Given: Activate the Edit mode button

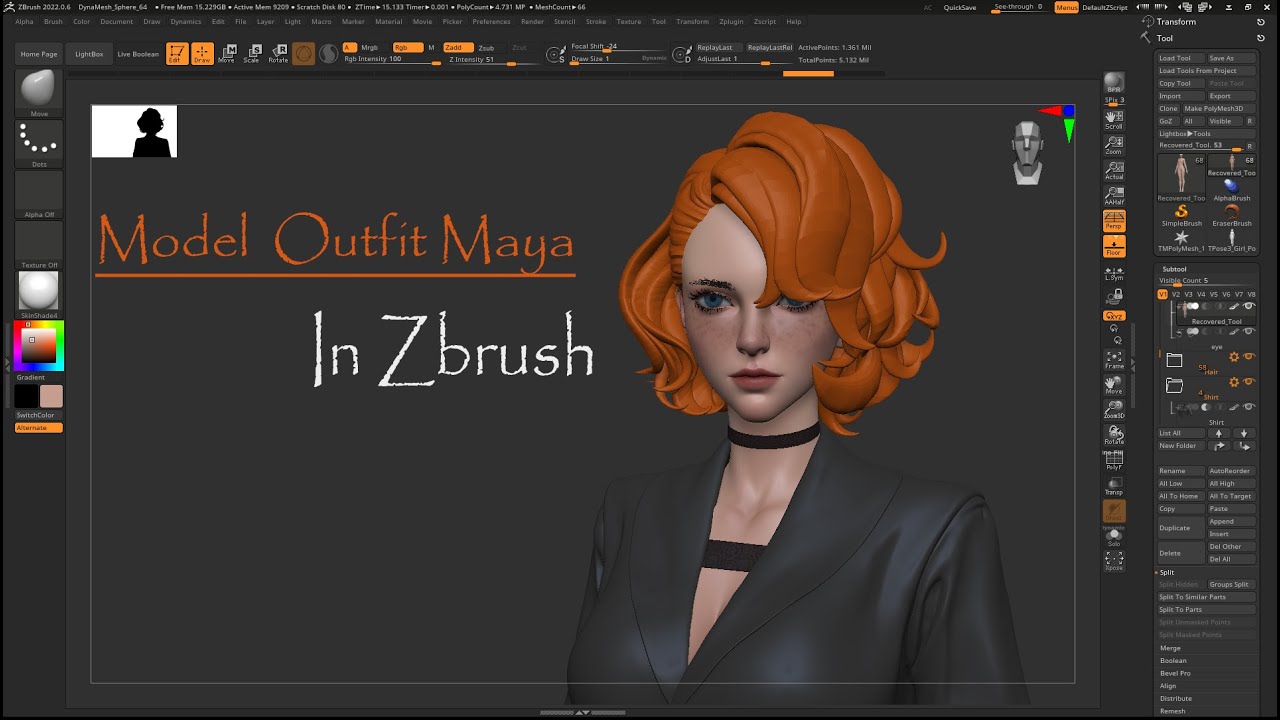Looking at the screenshot, I should [x=177, y=54].
